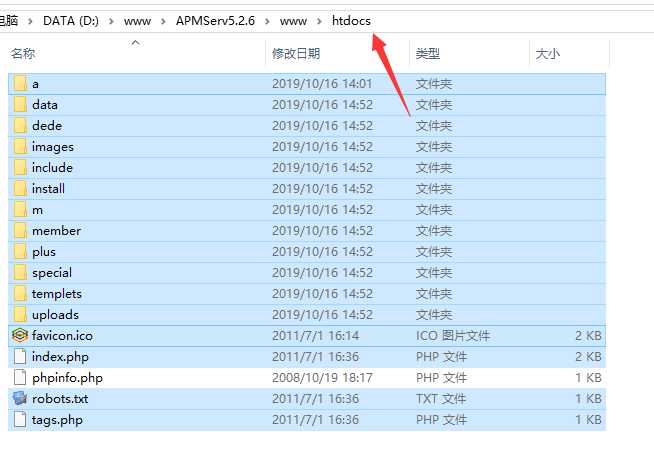Screen dimensions: 654x456
Task: Select folder name 'member'
Action: (x=56, y=231)
